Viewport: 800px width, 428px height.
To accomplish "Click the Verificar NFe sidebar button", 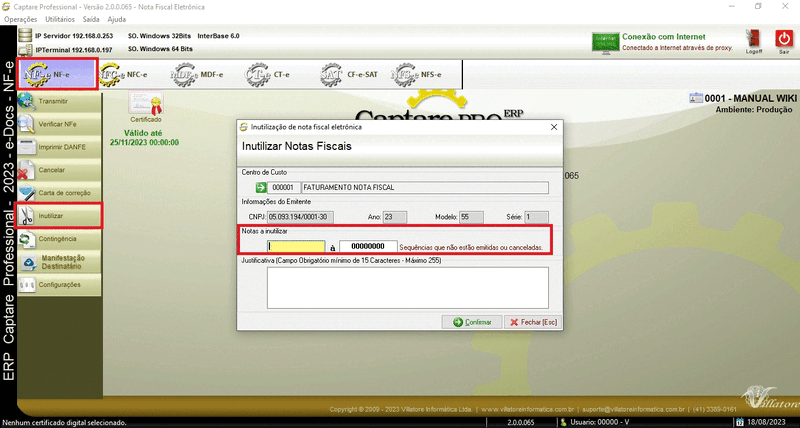I will pyautogui.click(x=59, y=124).
